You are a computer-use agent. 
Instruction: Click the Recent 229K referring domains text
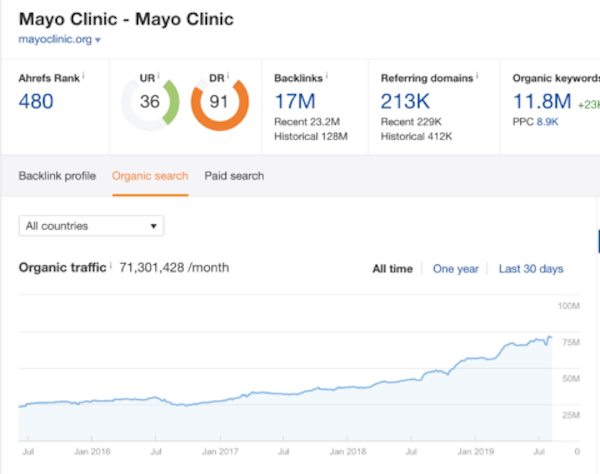[411, 122]
